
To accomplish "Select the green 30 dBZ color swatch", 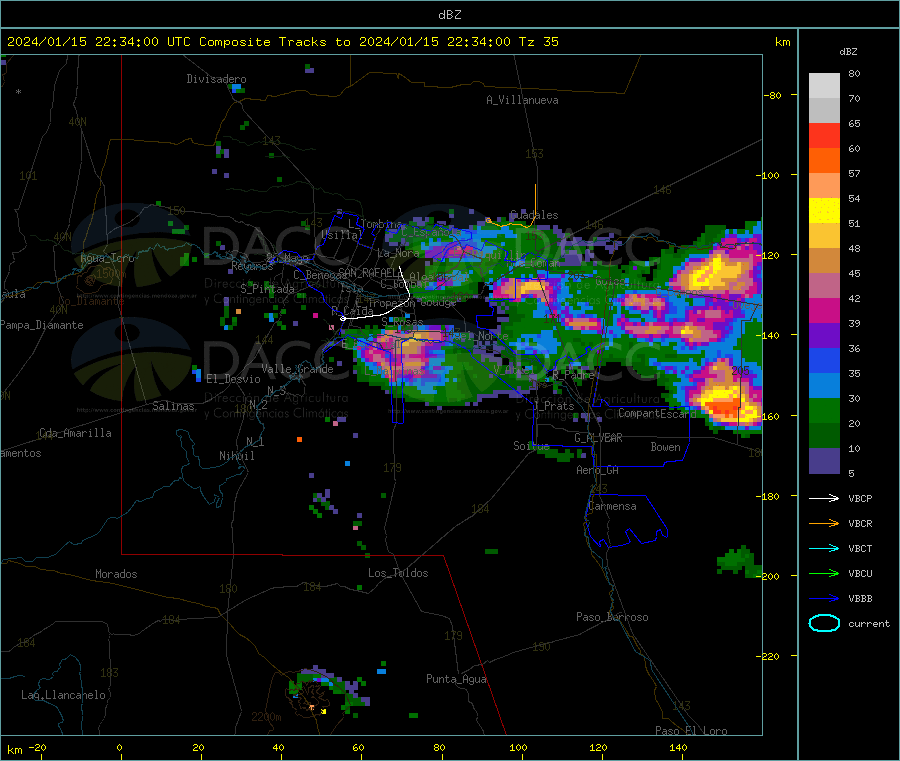I will 824,410.
